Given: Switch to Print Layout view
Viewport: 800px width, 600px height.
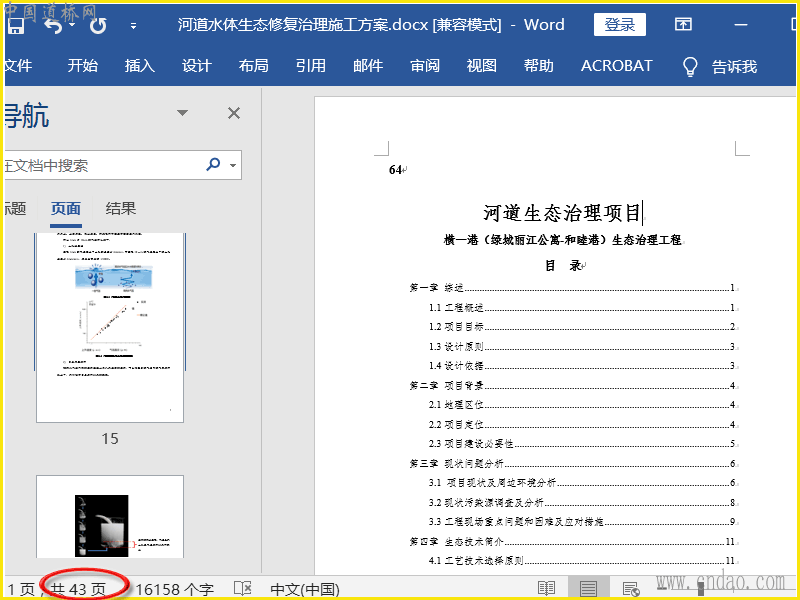Looking at the screenshot, I should point(588,589).
